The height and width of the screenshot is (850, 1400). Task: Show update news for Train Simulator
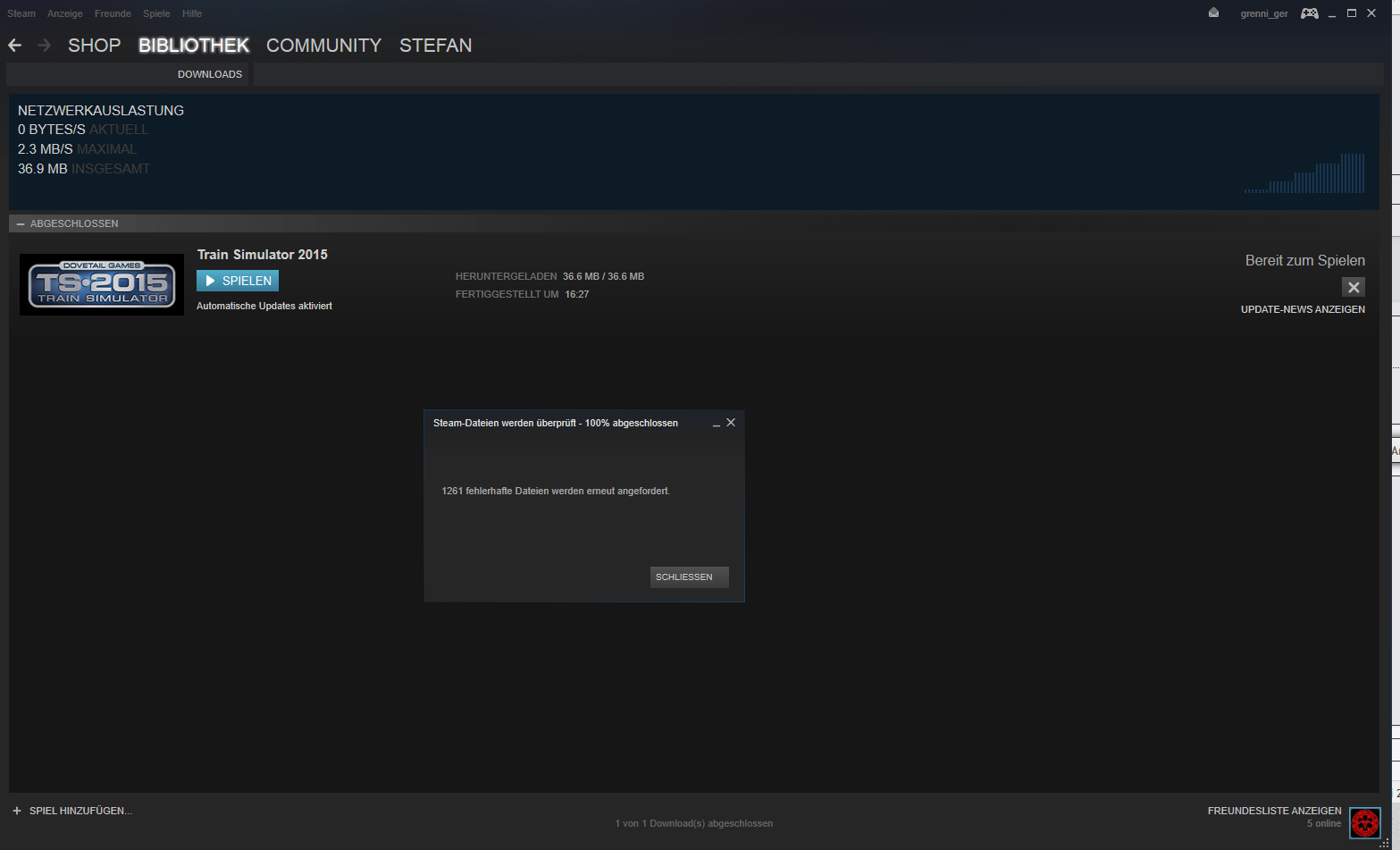pos(1303,309)
